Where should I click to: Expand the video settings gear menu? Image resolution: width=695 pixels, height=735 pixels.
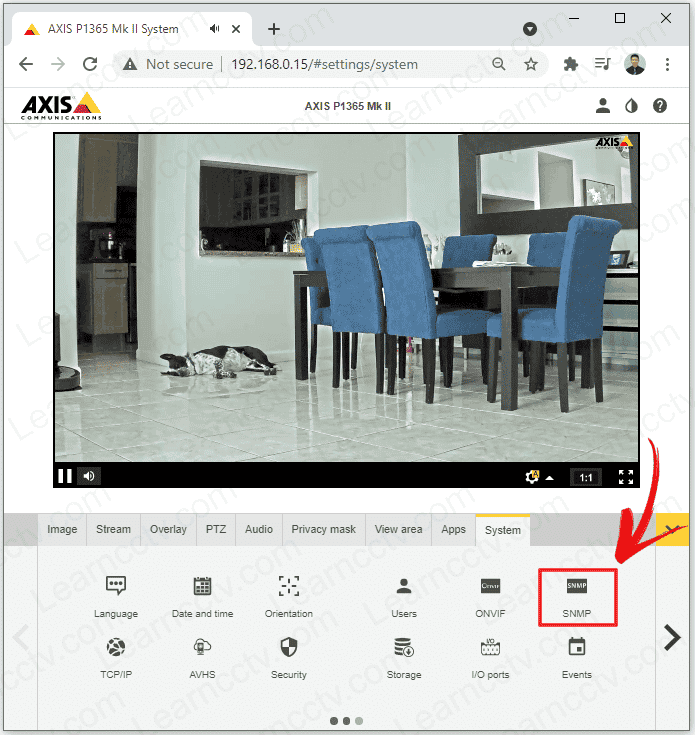[533, 477]
